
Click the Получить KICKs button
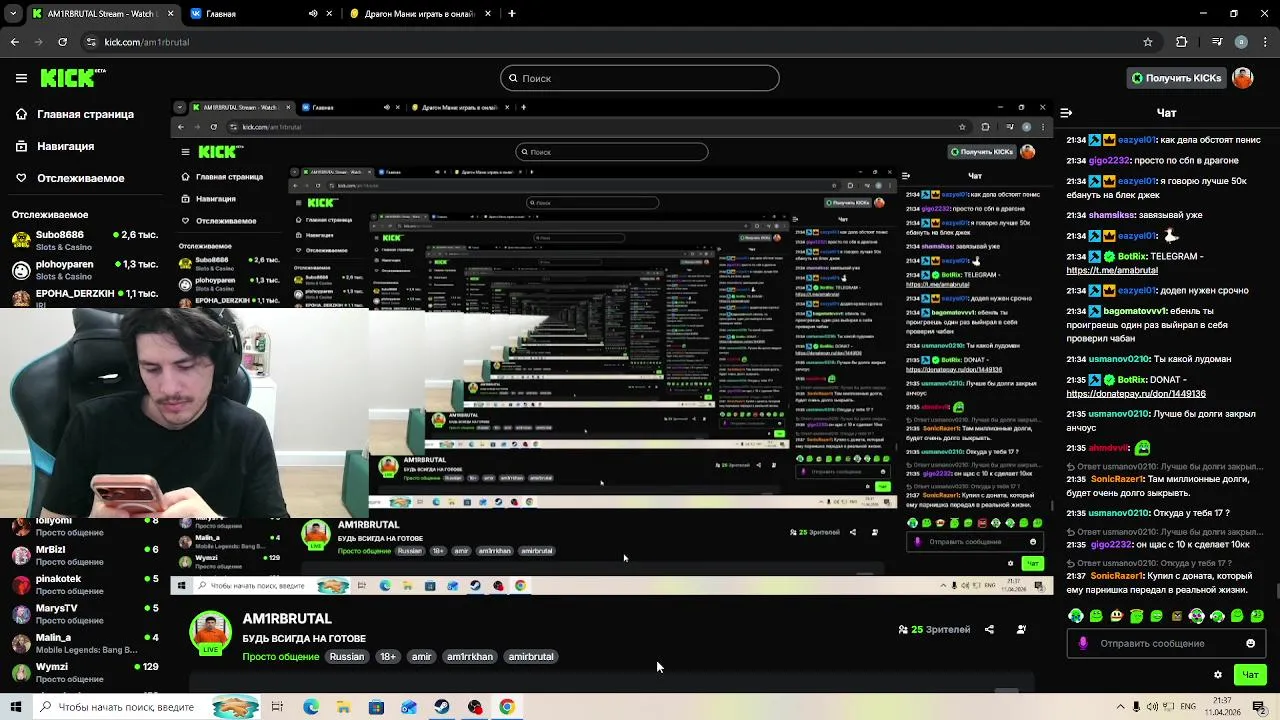click(x=1176, y=78)
